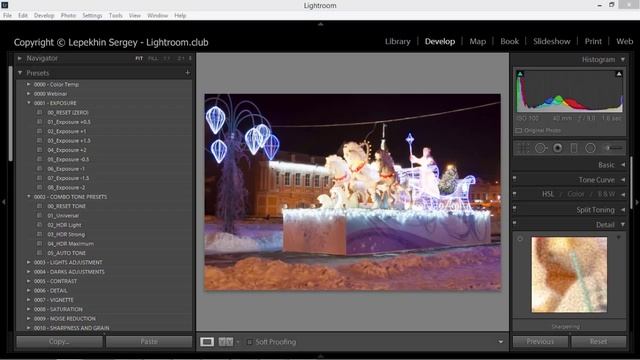
Task: Select the Adjustment Brush tool
Action: 614,148
